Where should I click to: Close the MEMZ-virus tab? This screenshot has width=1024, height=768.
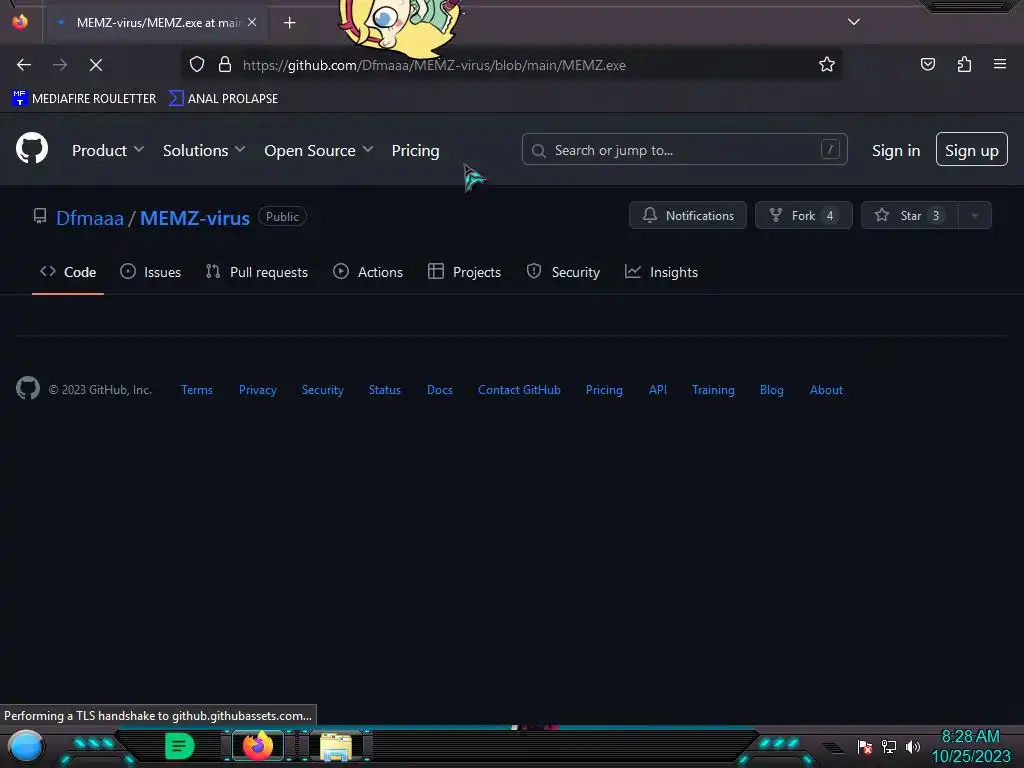(x=251, y=22)
